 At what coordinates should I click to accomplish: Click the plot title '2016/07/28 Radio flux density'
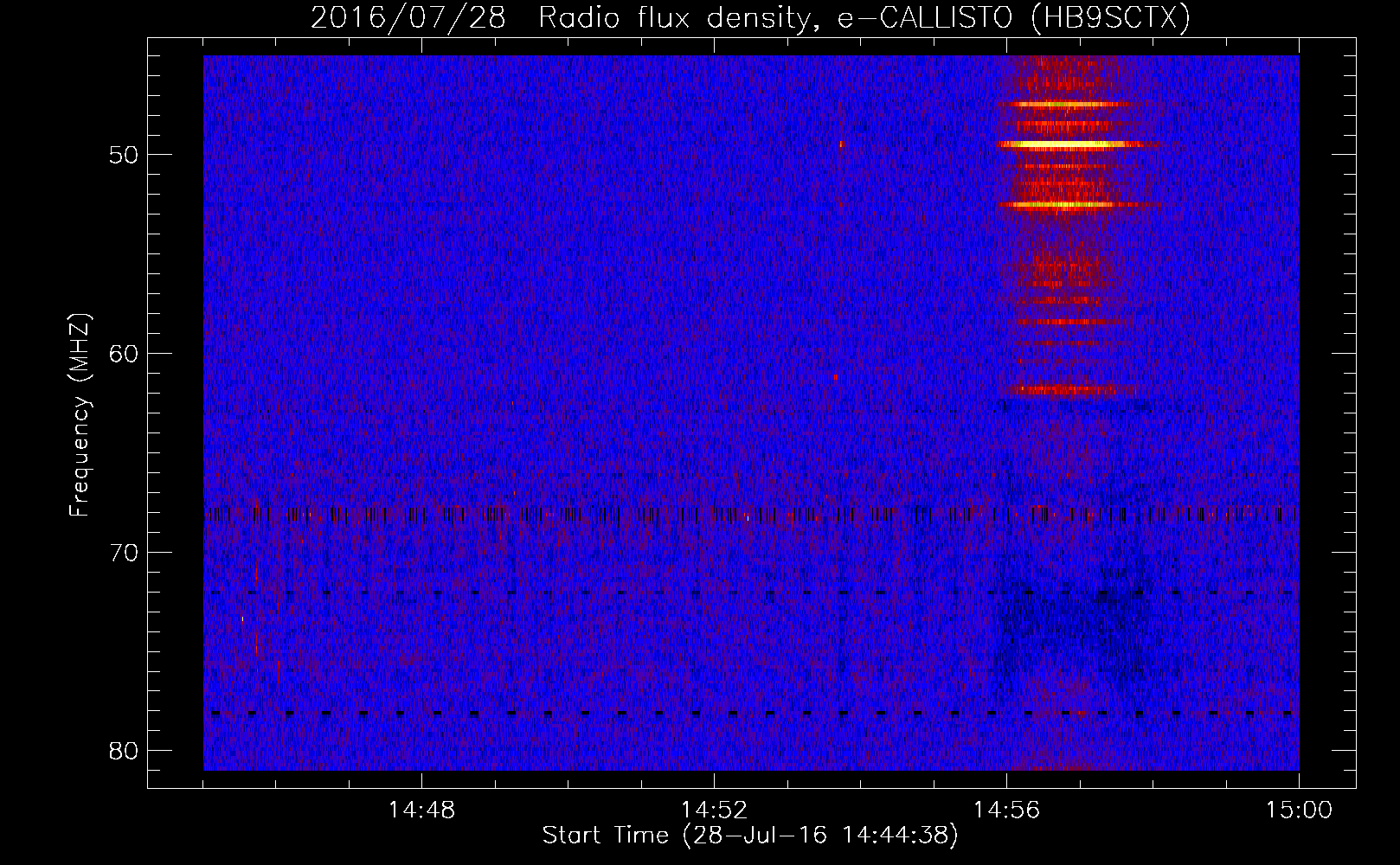750,17
